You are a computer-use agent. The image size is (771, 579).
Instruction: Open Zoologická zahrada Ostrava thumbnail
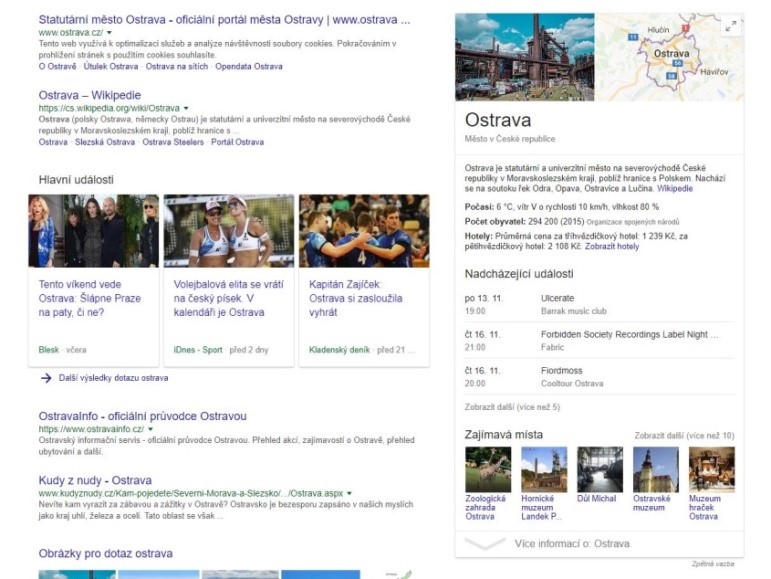click(488, 469)
